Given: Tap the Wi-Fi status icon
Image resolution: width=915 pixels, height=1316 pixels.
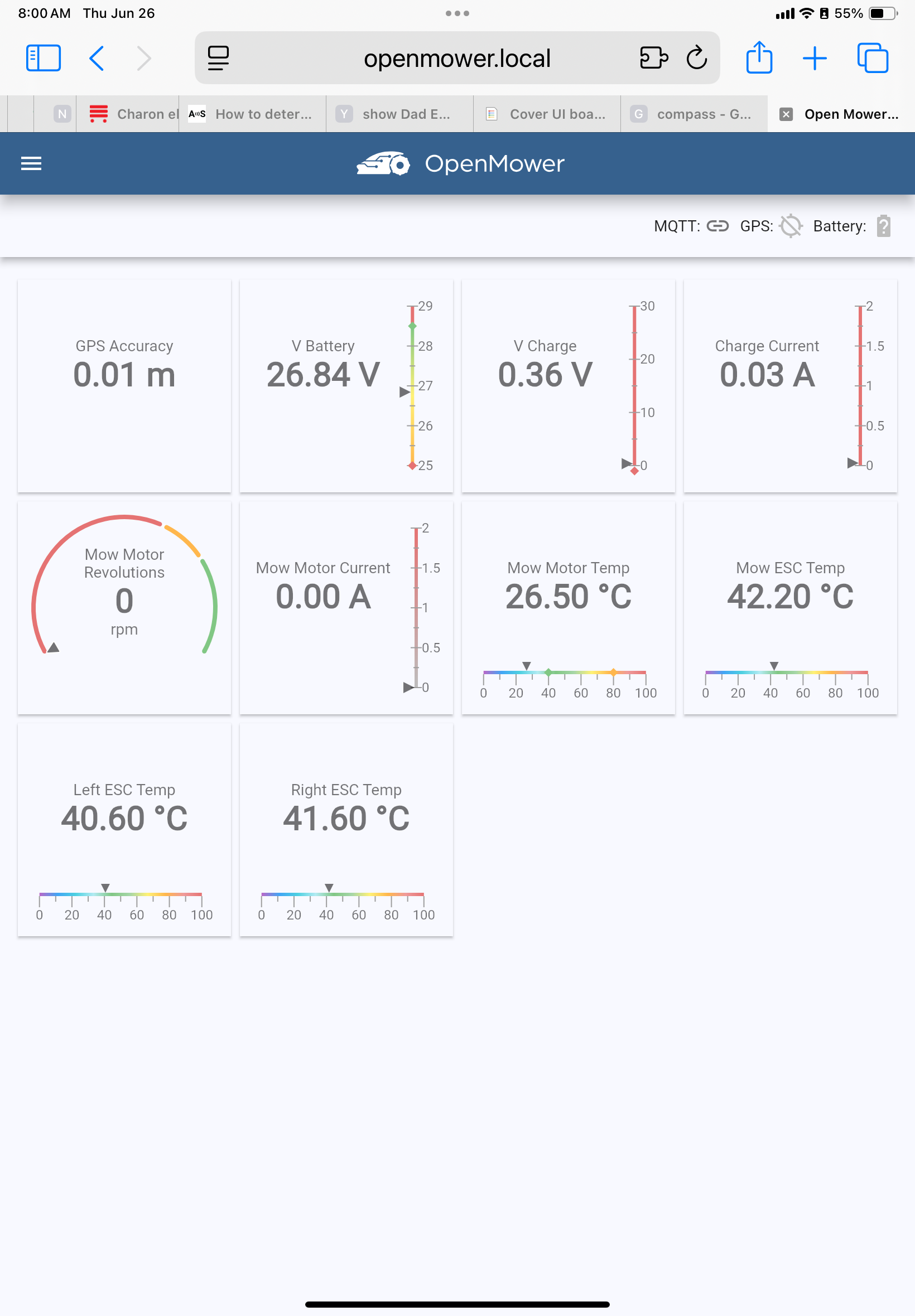Looking at the screenshot, I should 807,13.
